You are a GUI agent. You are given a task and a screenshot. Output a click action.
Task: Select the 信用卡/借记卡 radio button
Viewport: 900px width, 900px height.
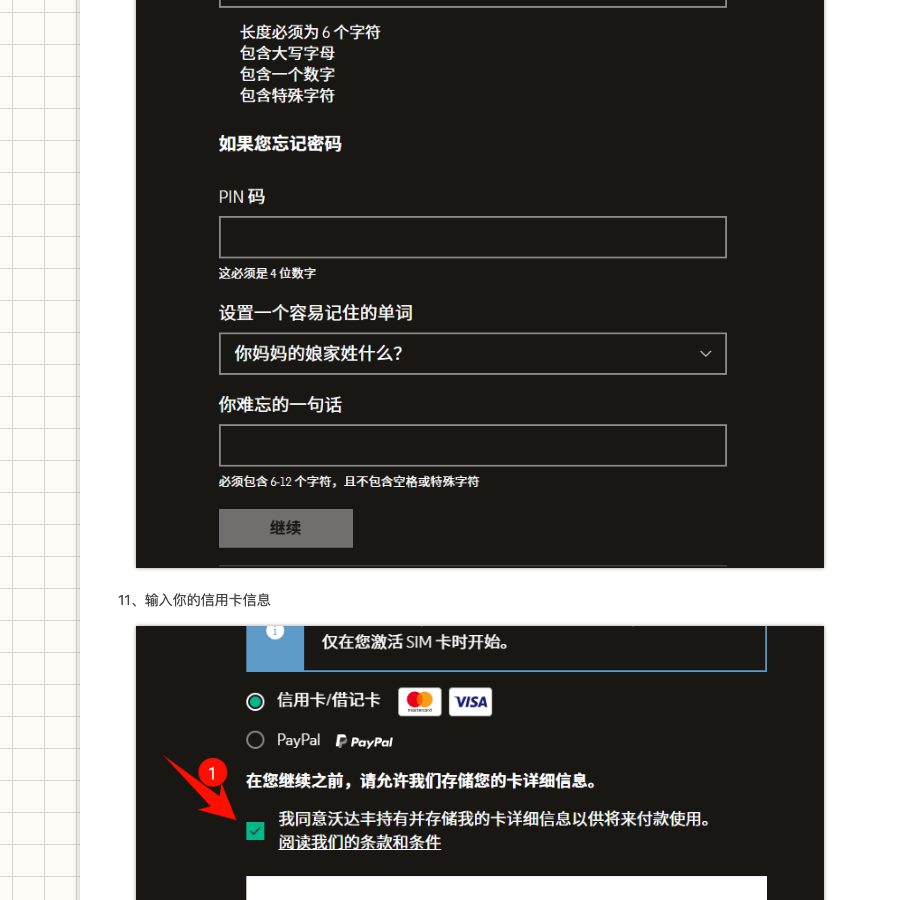click(255, 701)
